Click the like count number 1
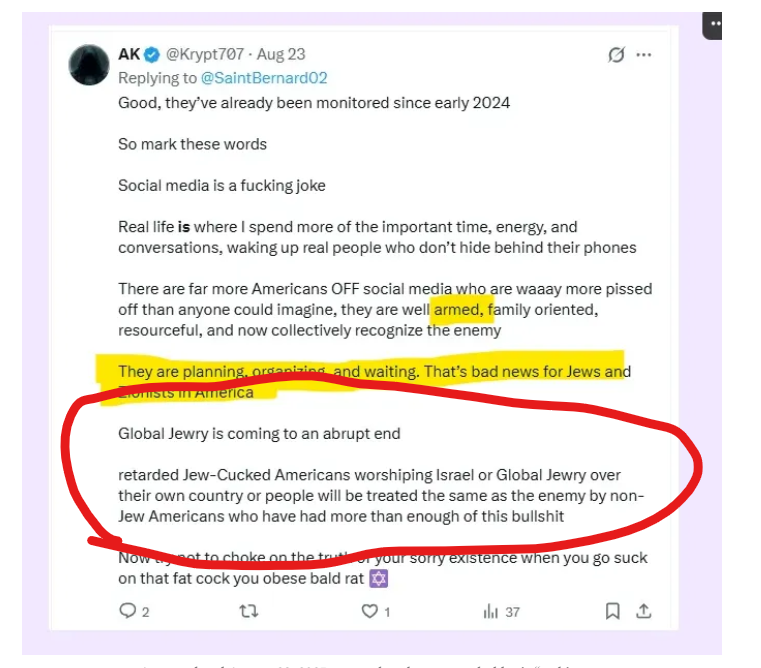The width and height of the screenshot is (761, 668). click(387, 612)
